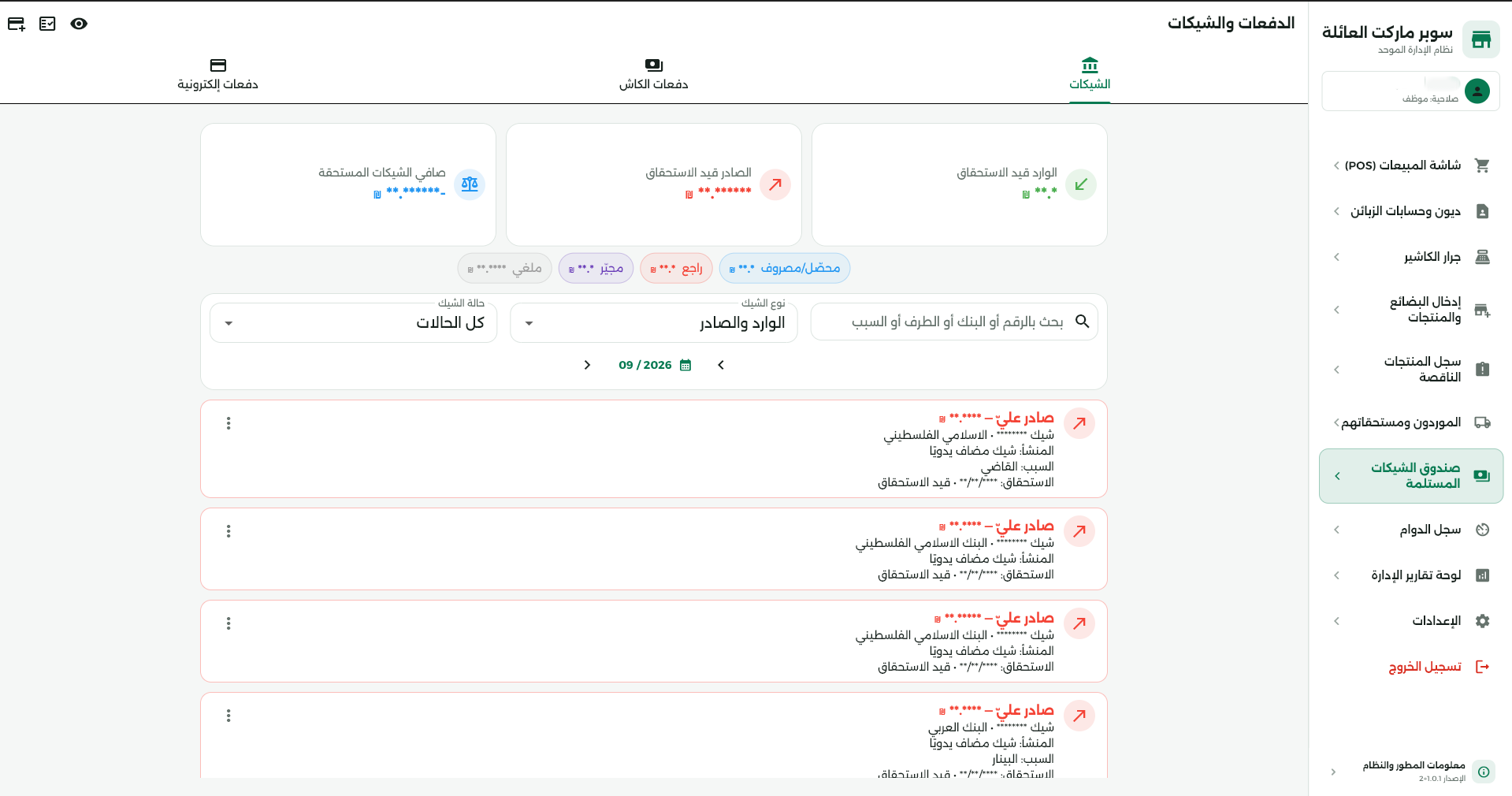Click the add-card icon in top bar
Viewport: 1512px width, 796px height.
click(x=17, y=24)
